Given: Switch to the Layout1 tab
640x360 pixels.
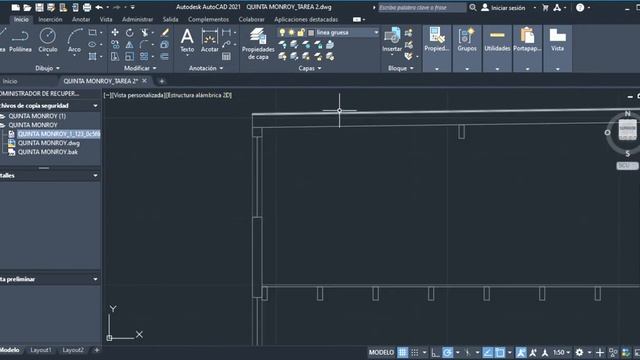Looking at the screenshot, I should (x=41, y=350).
